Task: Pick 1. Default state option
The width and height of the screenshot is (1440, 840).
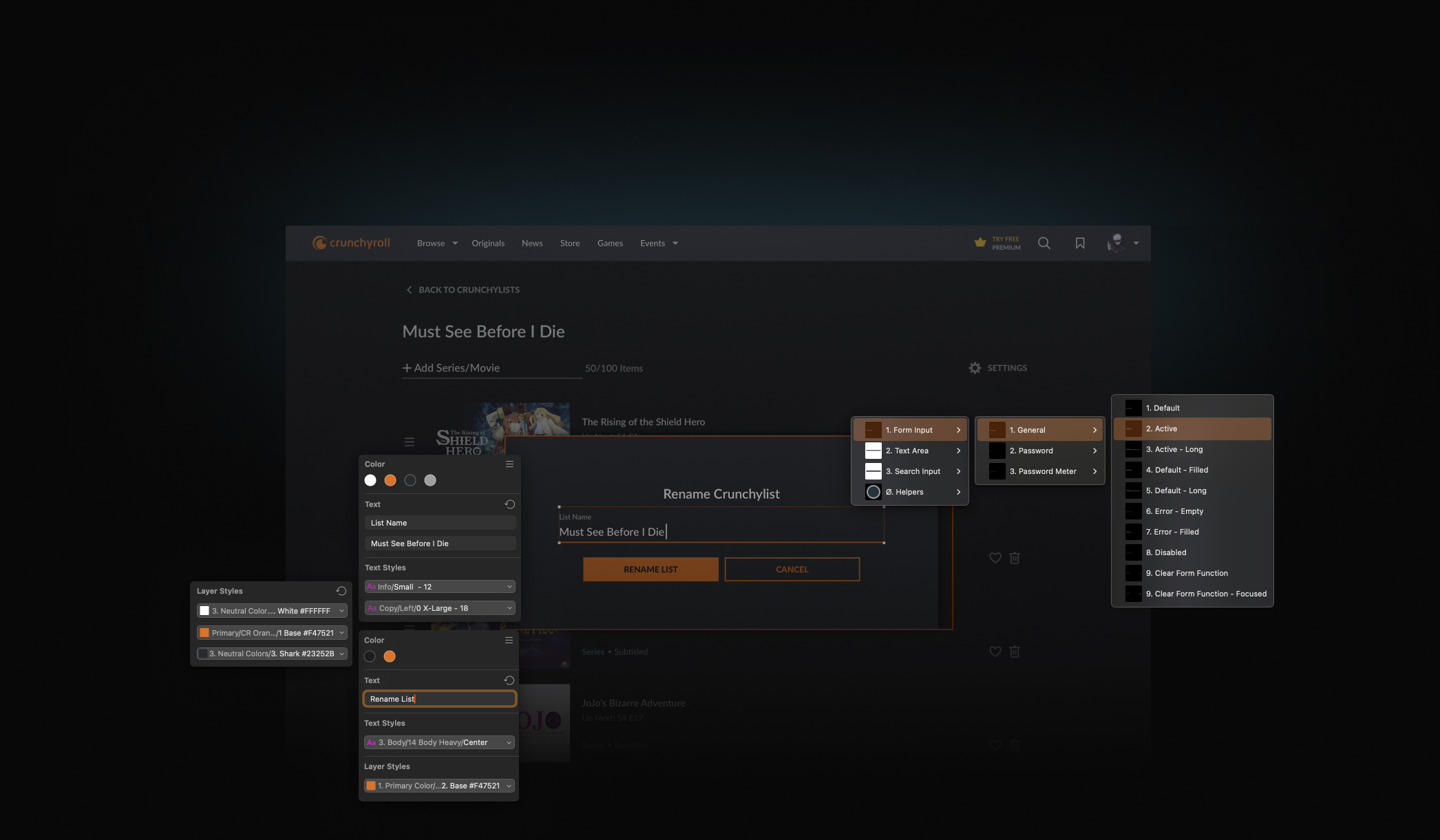Action: click(1192, 408)
